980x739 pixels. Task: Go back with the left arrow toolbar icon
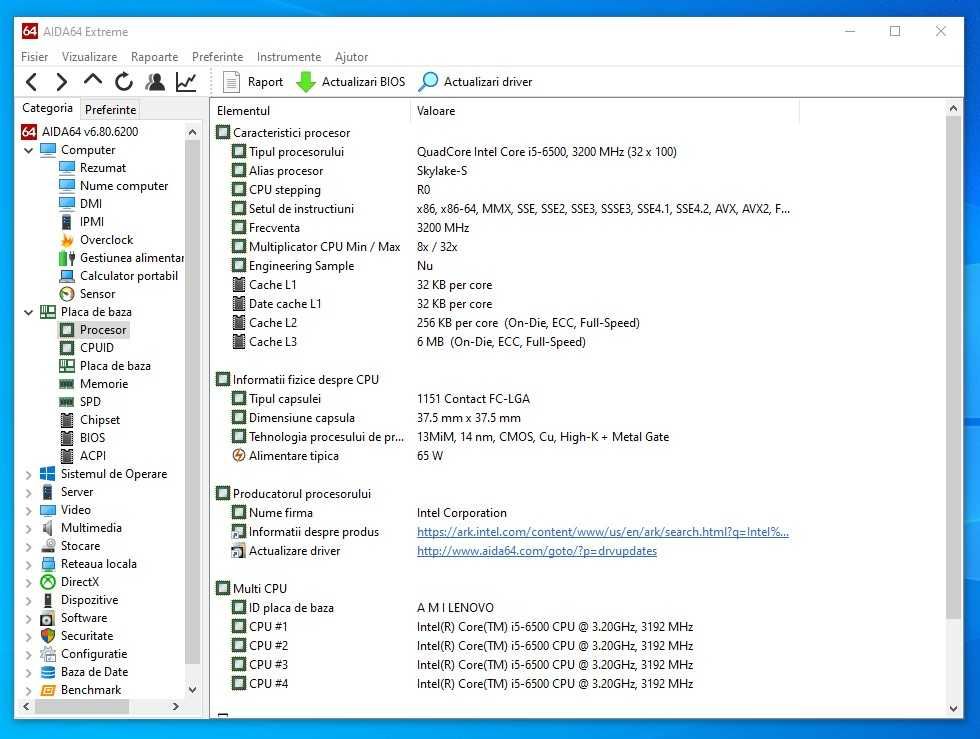click(32, 82)
